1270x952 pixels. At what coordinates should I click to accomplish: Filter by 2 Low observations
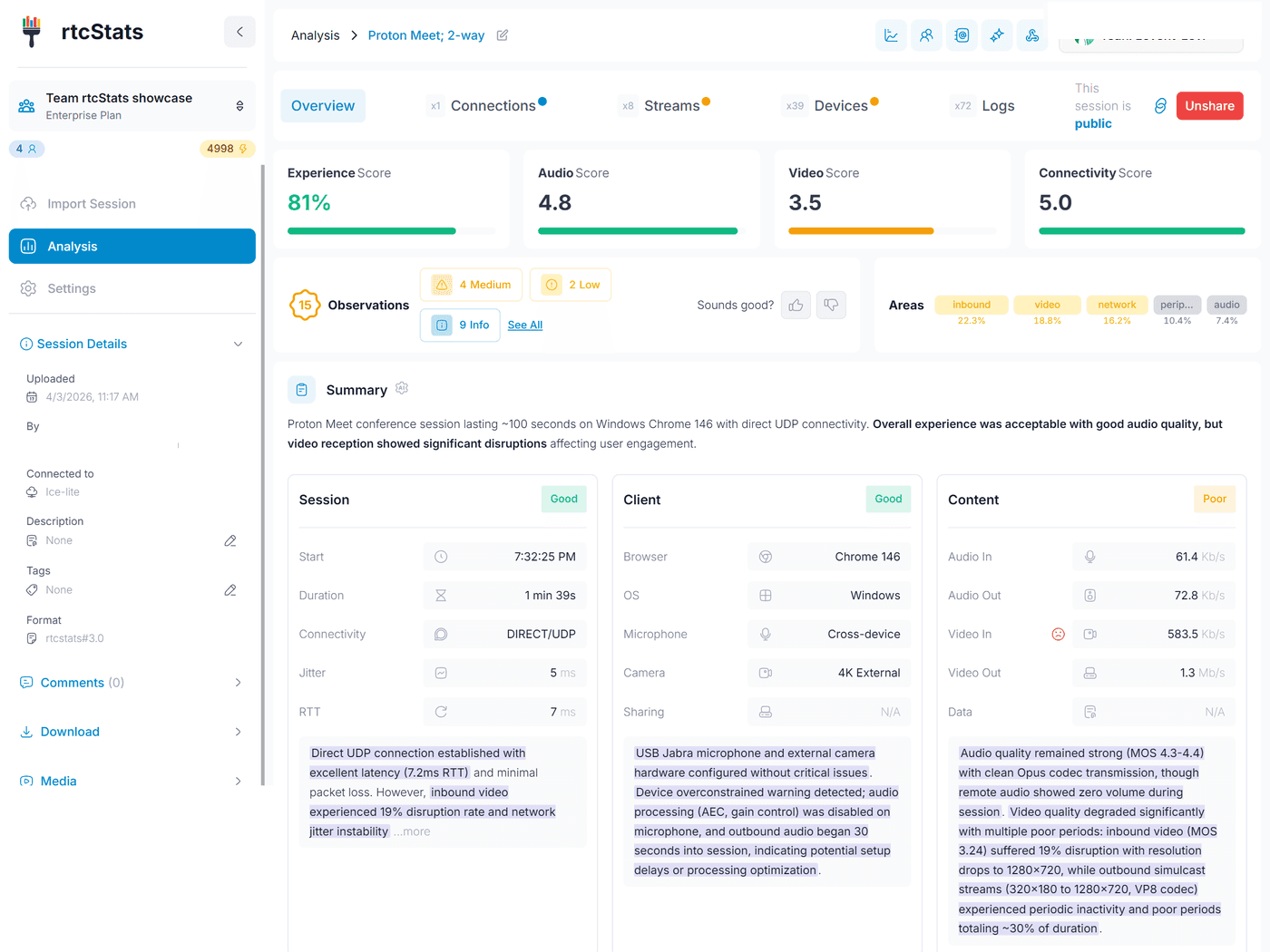click(571, 285)
